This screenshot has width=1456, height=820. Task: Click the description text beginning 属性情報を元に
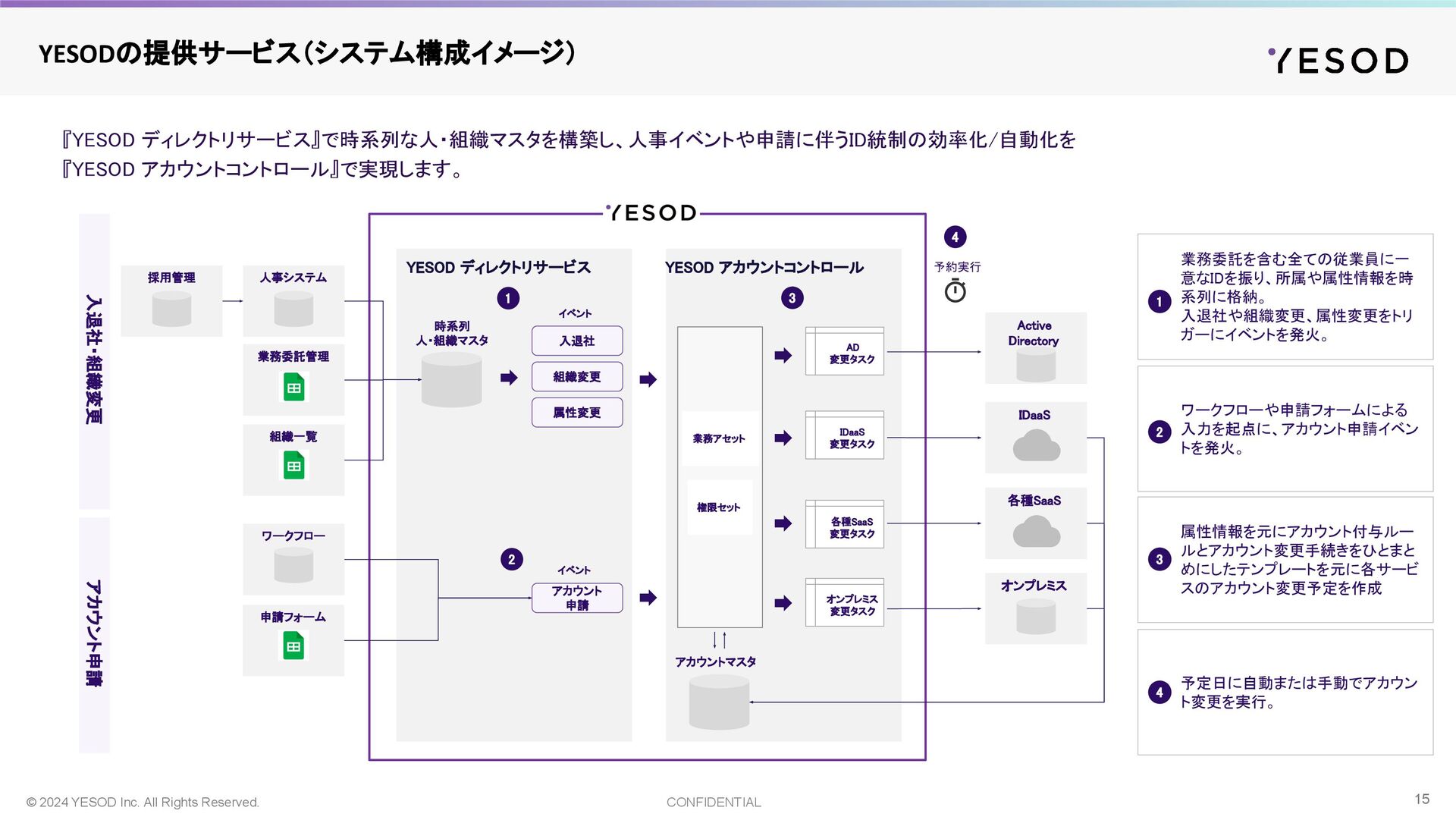coord(1298,560)
